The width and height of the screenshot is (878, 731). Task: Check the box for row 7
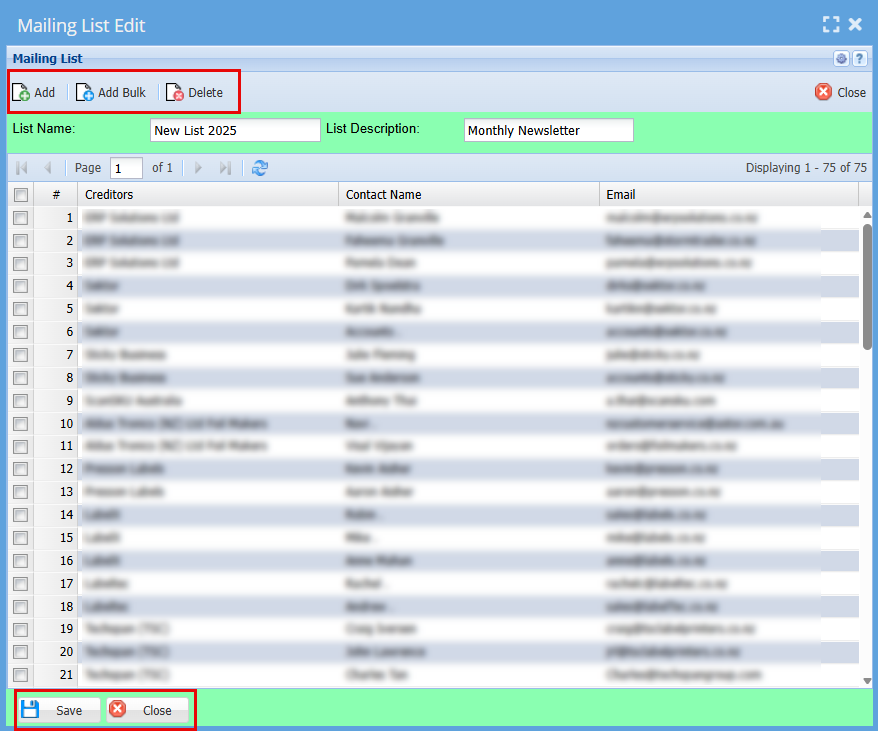click(21, 355)
